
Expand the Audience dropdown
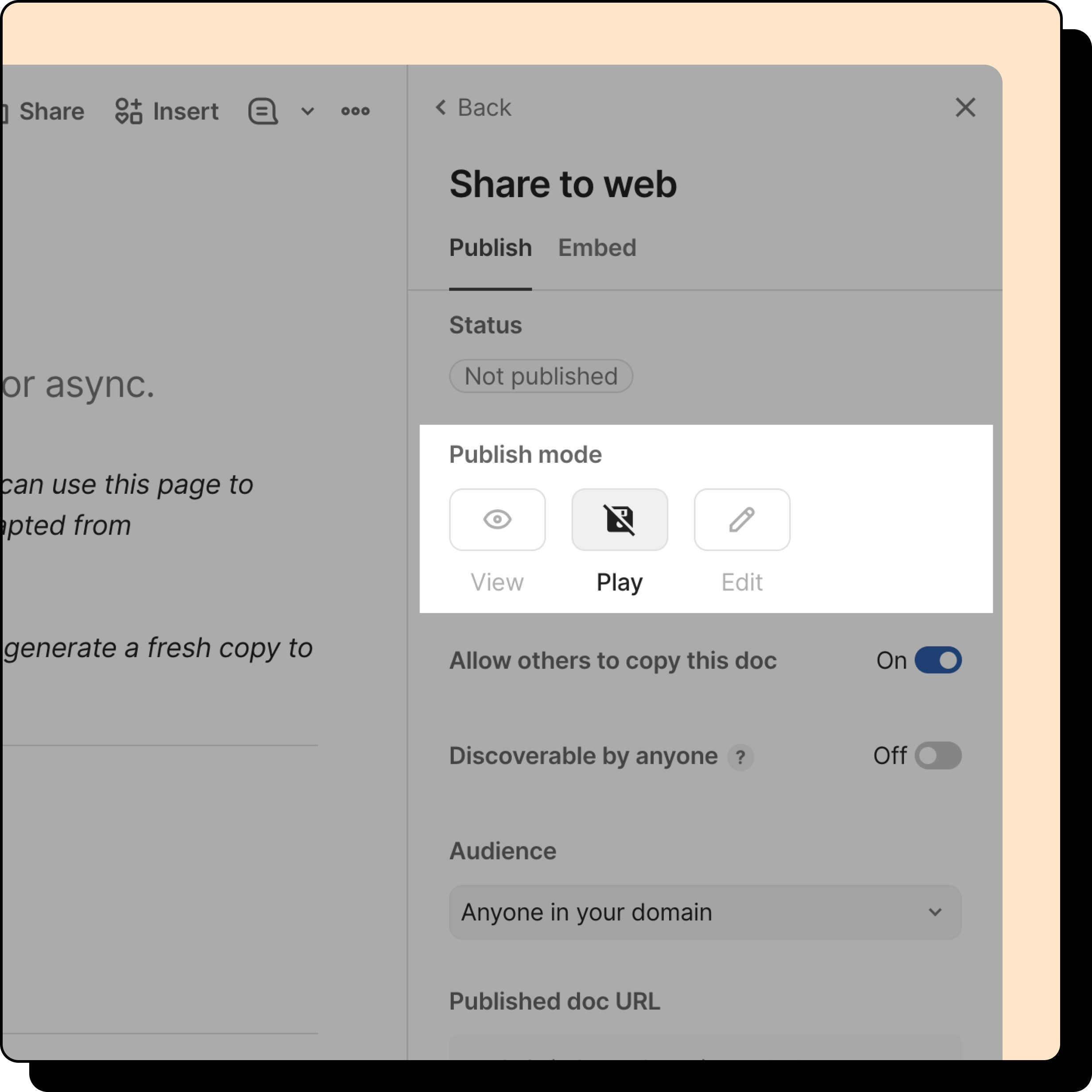pyautogui.click(x=704, y=912)
